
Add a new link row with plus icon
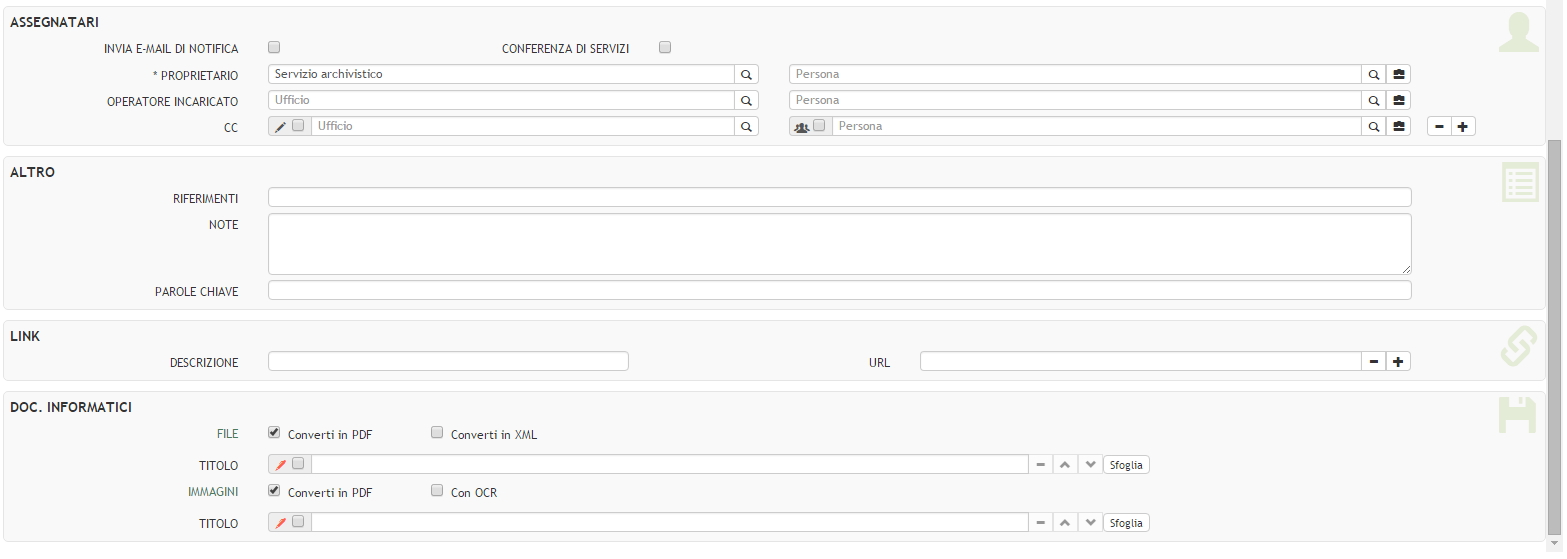(1399, 362)
